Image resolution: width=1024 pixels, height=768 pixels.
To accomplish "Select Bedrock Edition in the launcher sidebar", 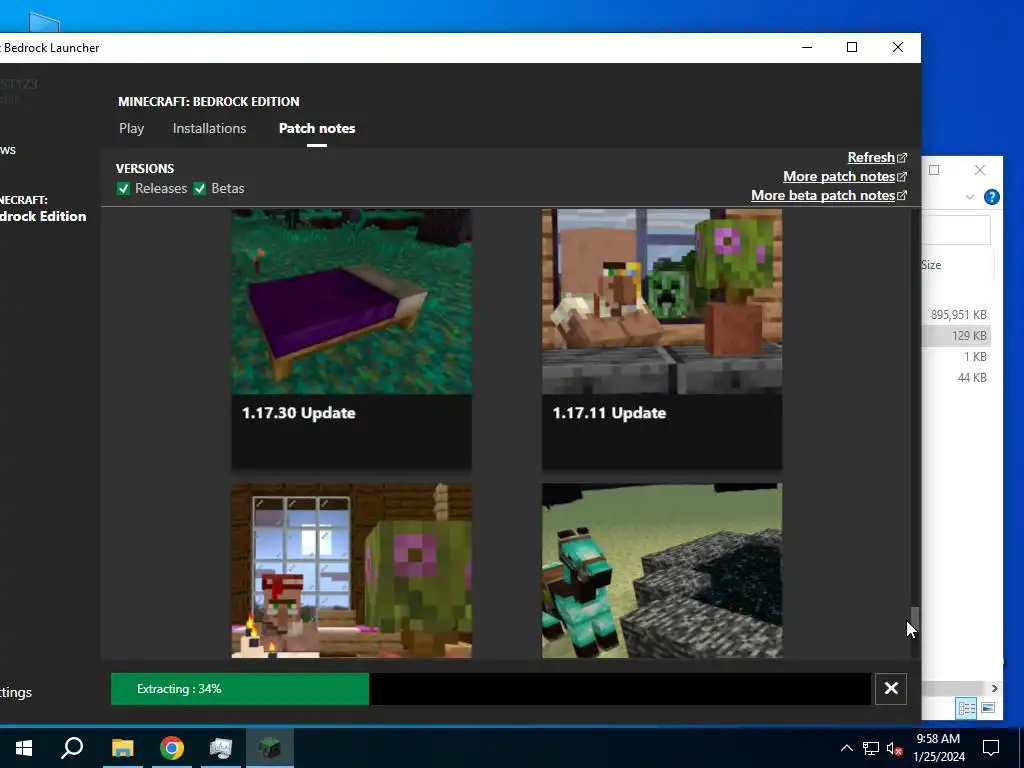I will 42,209.
